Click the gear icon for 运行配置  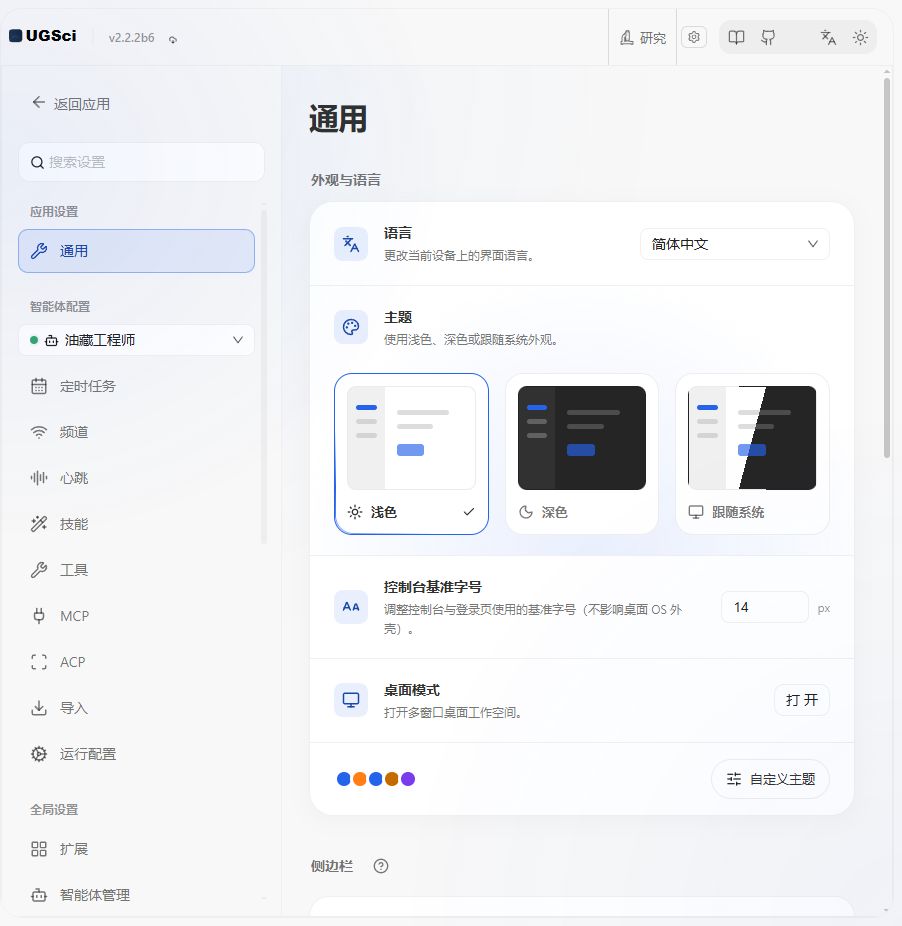coord(39,754)
